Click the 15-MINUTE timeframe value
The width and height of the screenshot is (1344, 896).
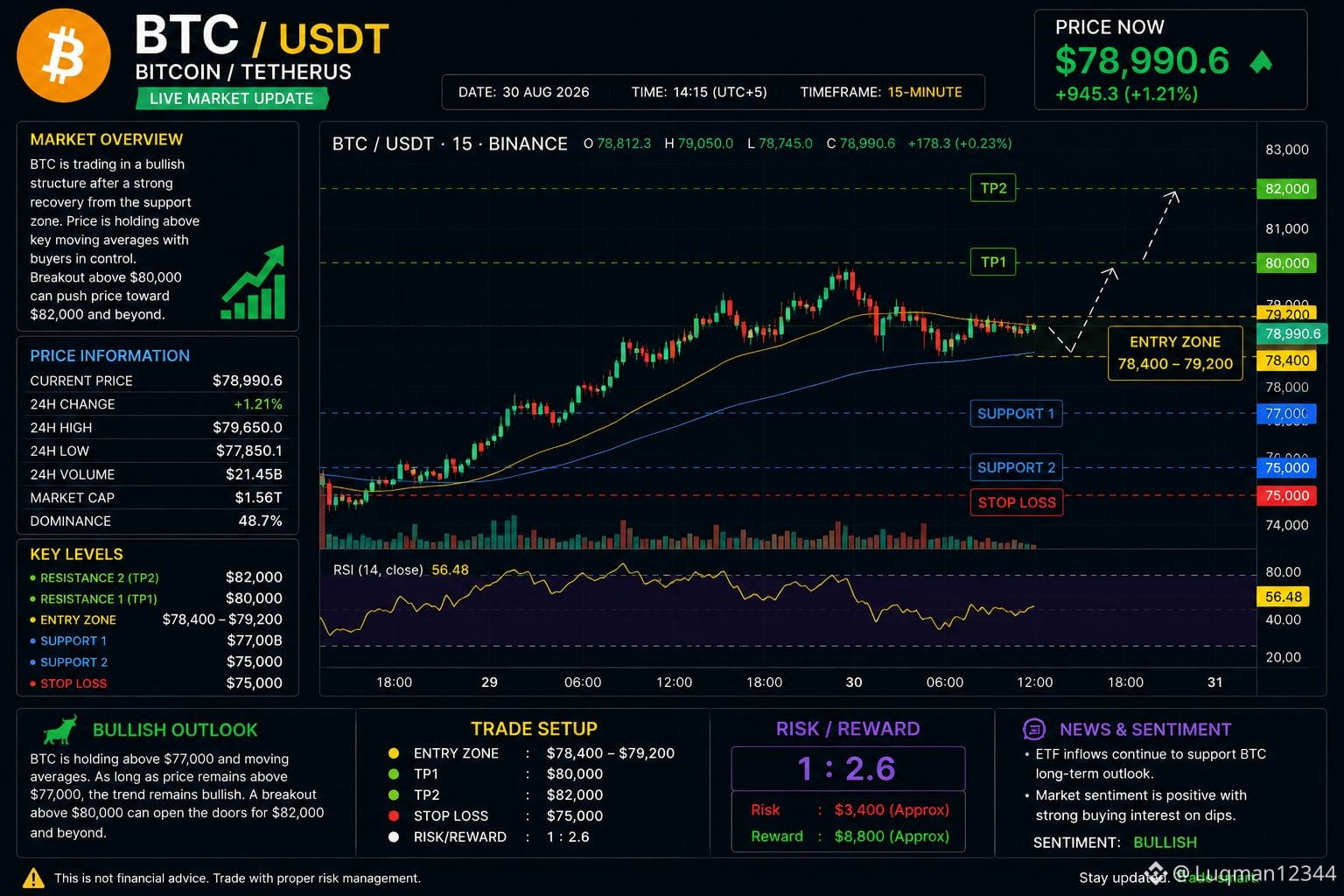pyautogui.click(x=925, y=92)
